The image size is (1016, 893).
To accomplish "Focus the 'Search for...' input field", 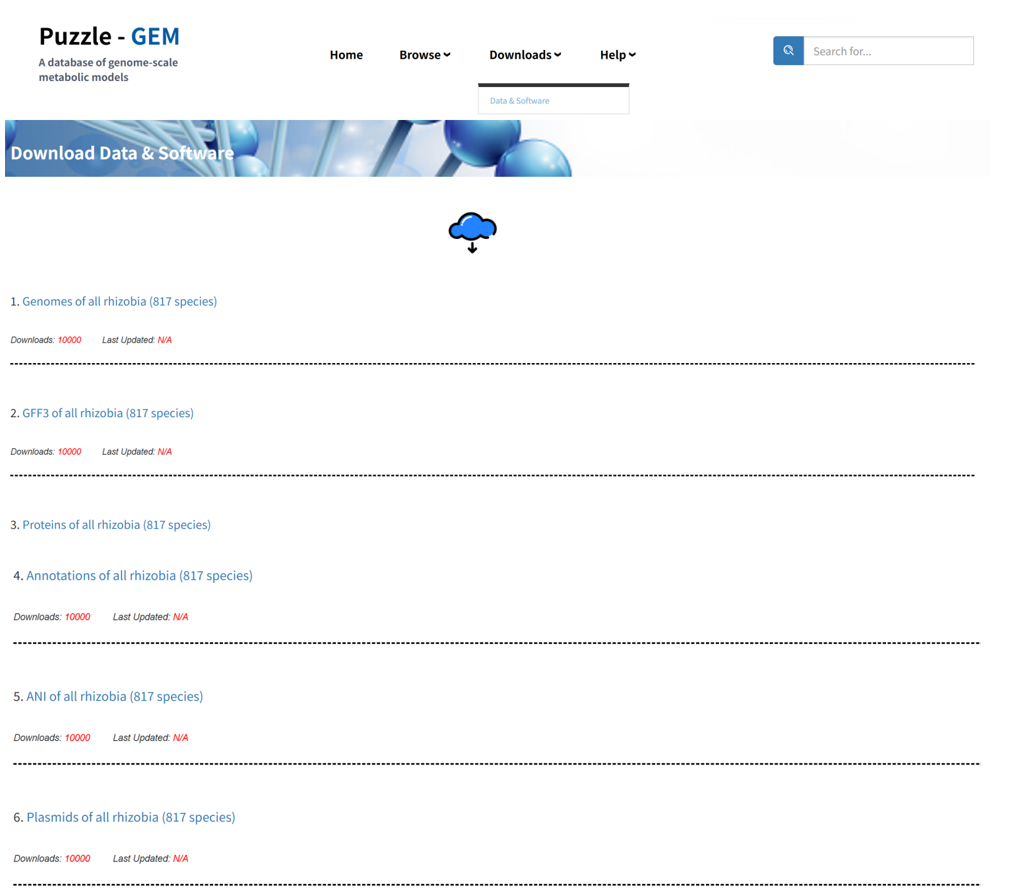I will point(888,51).
